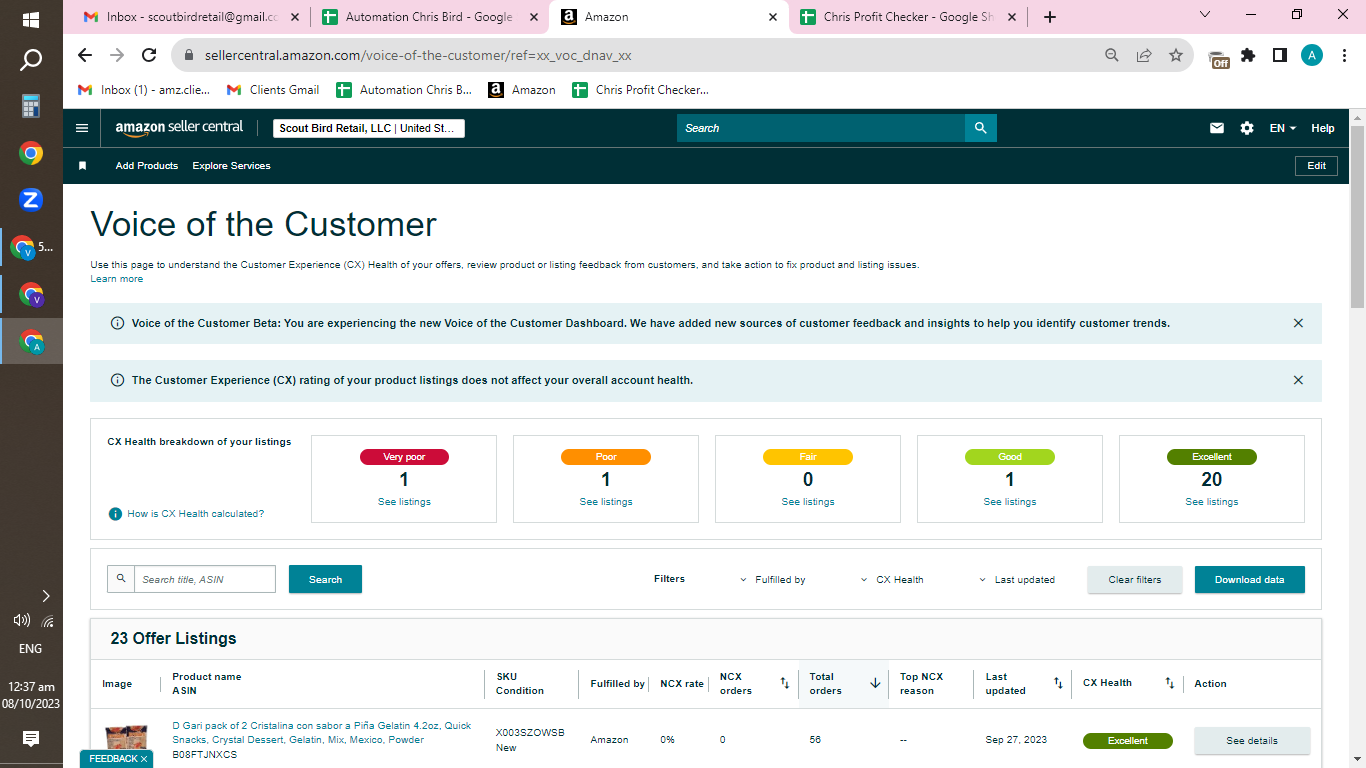Close the FEEDBACK tab at bottom left
The width and height of the screenshot is (1366, 768).
[144, 759]
